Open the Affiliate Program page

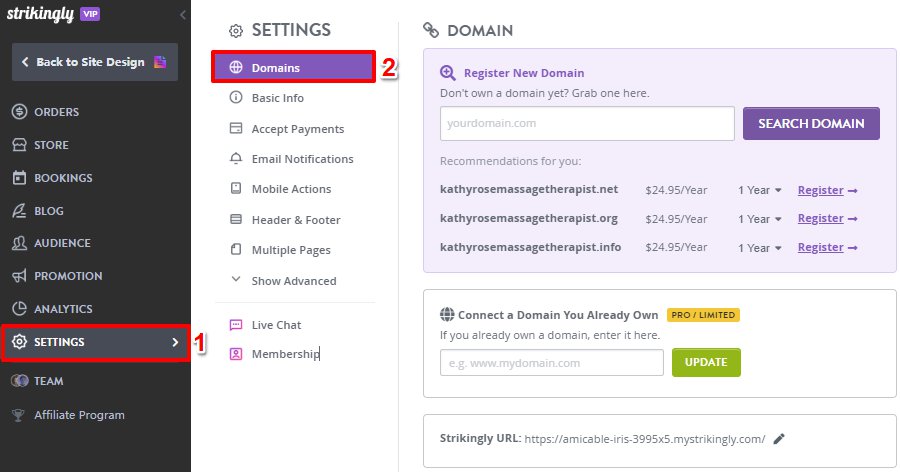[x=79, y=415]
